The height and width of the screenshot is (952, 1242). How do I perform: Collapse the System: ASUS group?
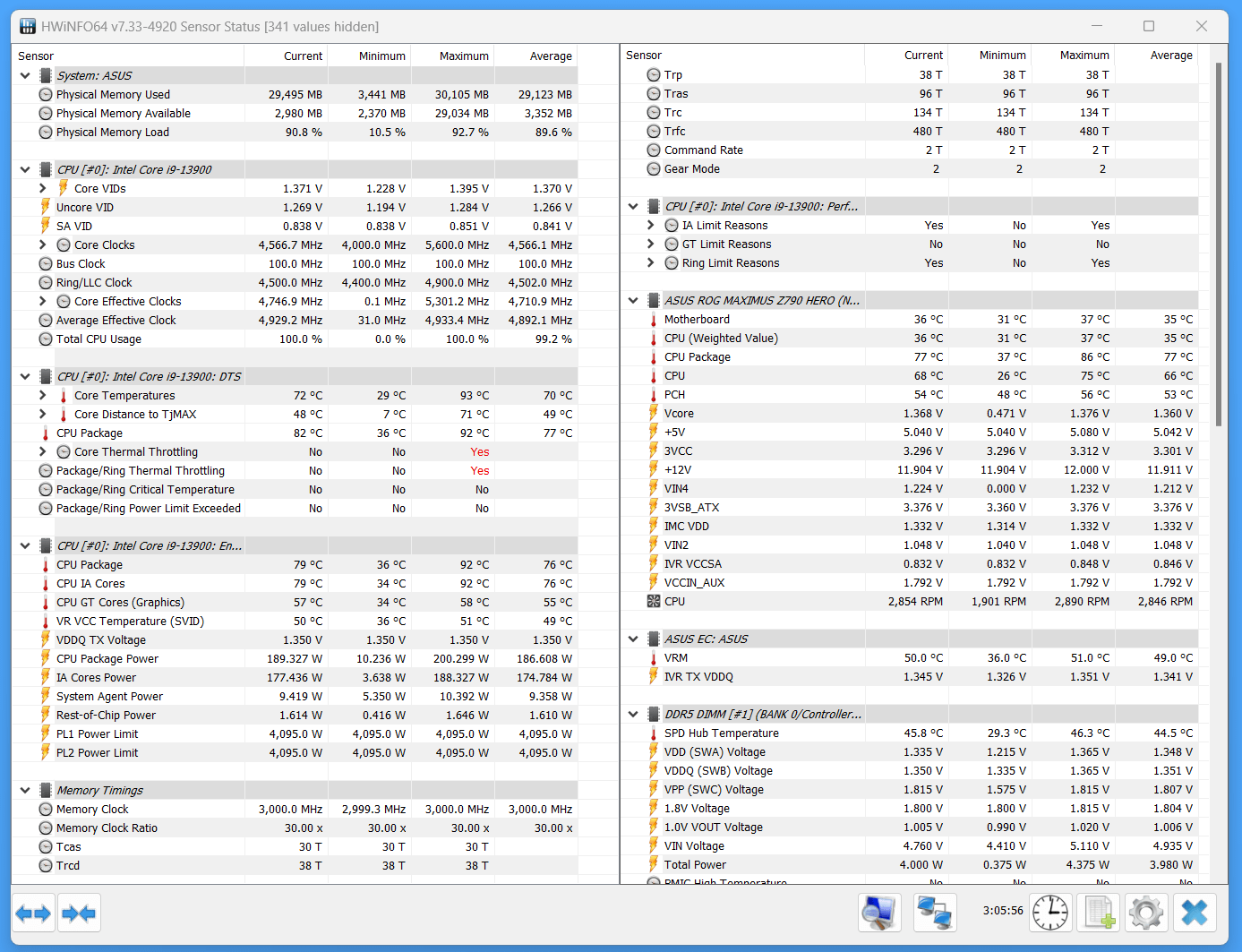click(25, 76)
